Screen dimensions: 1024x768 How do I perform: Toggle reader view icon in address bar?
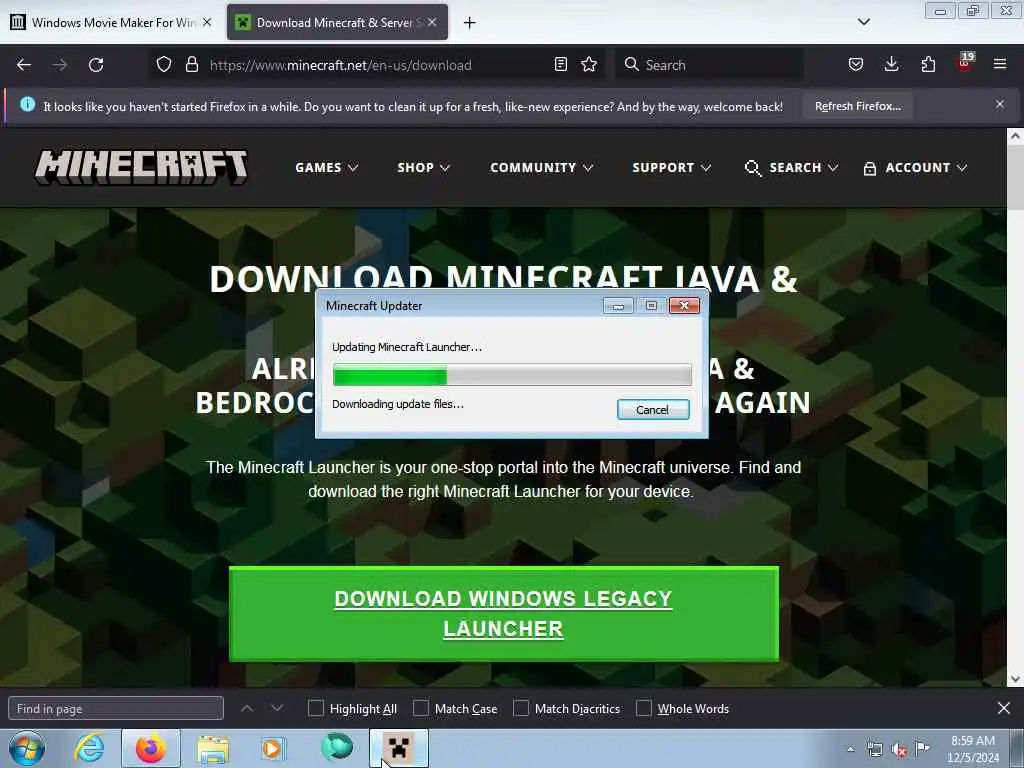point(560,65)
